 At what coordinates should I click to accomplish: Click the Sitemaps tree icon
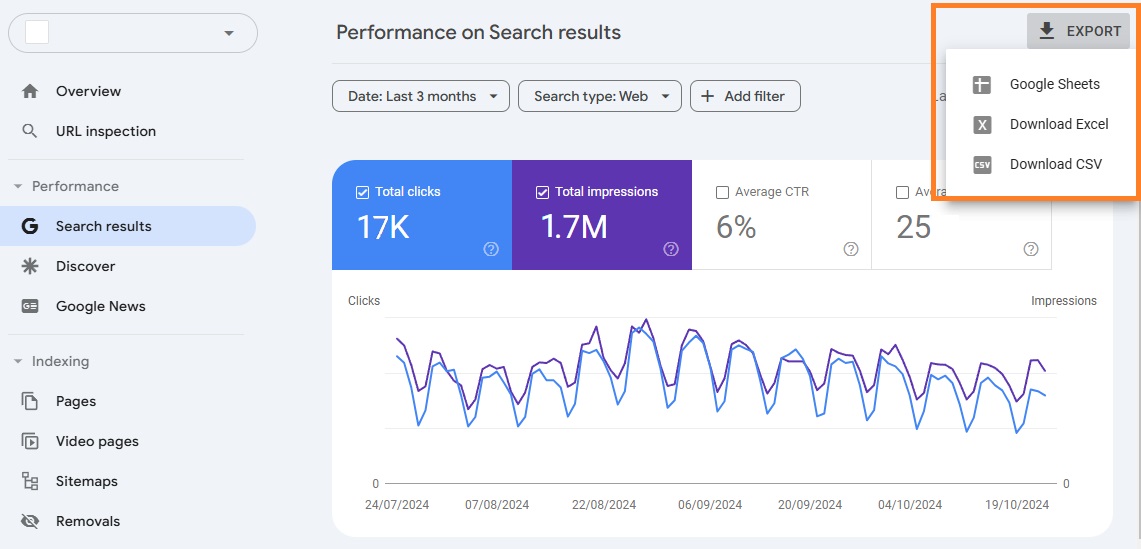[x=29, y=481]
